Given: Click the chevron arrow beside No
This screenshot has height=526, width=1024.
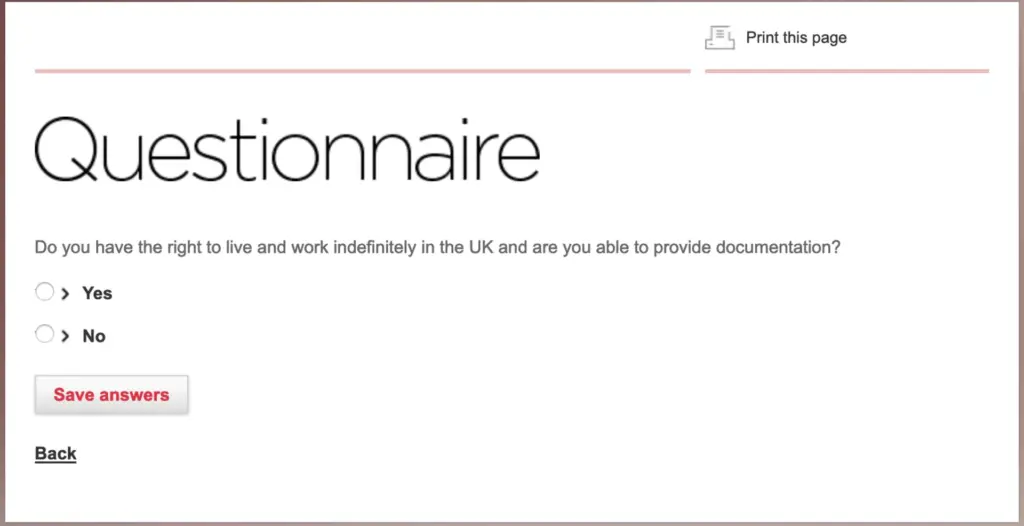Looking at the screenshot, I should (65, 336).
